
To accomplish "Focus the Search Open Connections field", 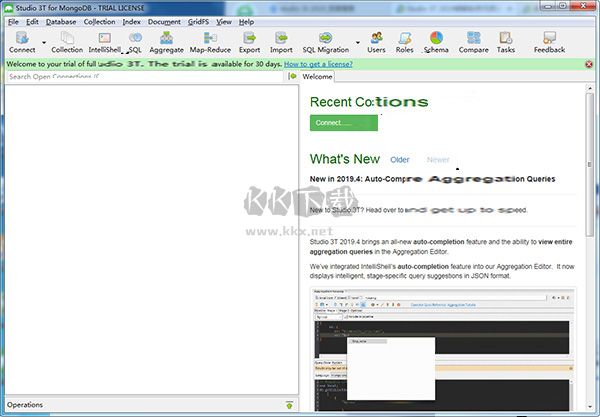I will tap(145, 77).
